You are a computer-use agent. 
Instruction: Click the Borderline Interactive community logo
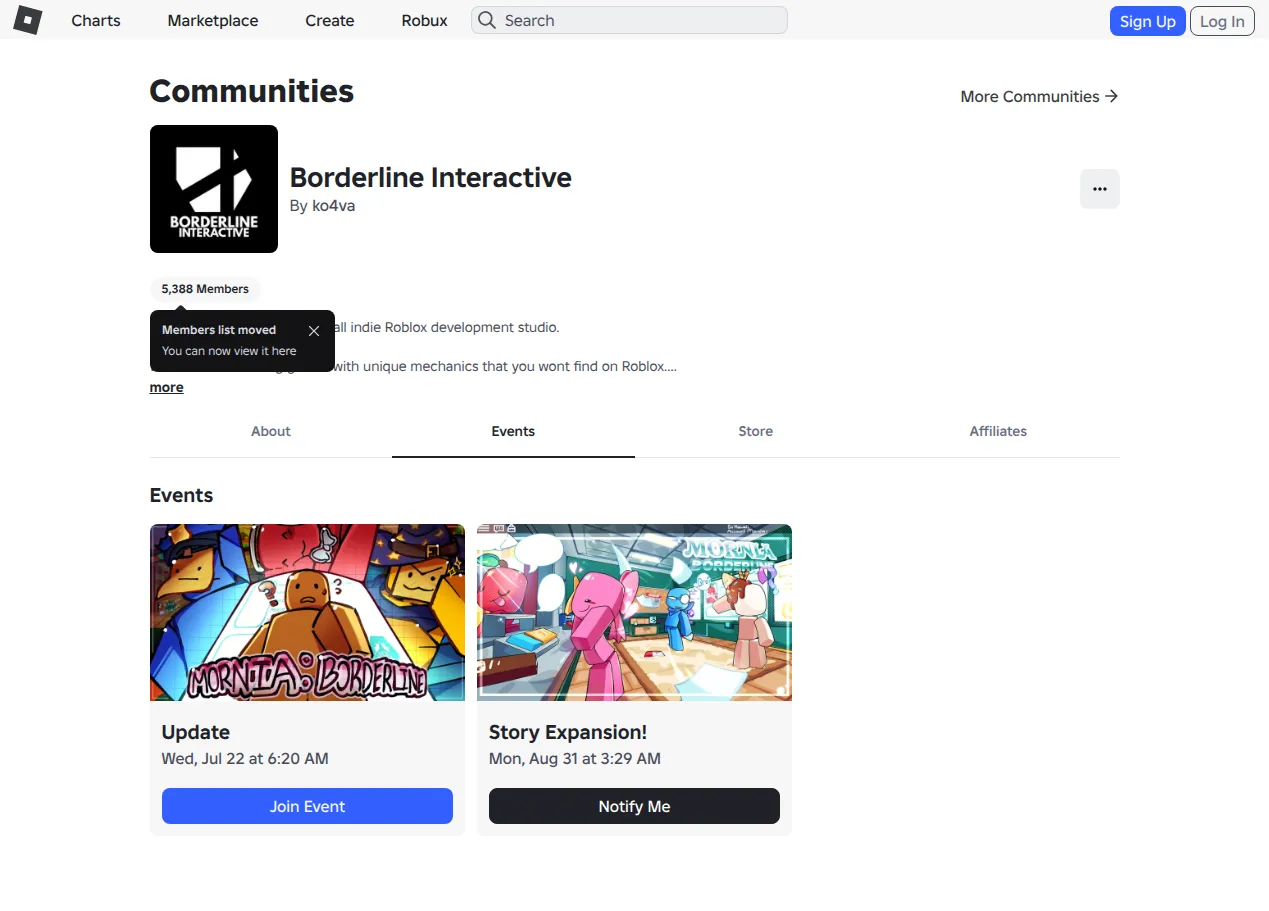(x=214, y=189)
